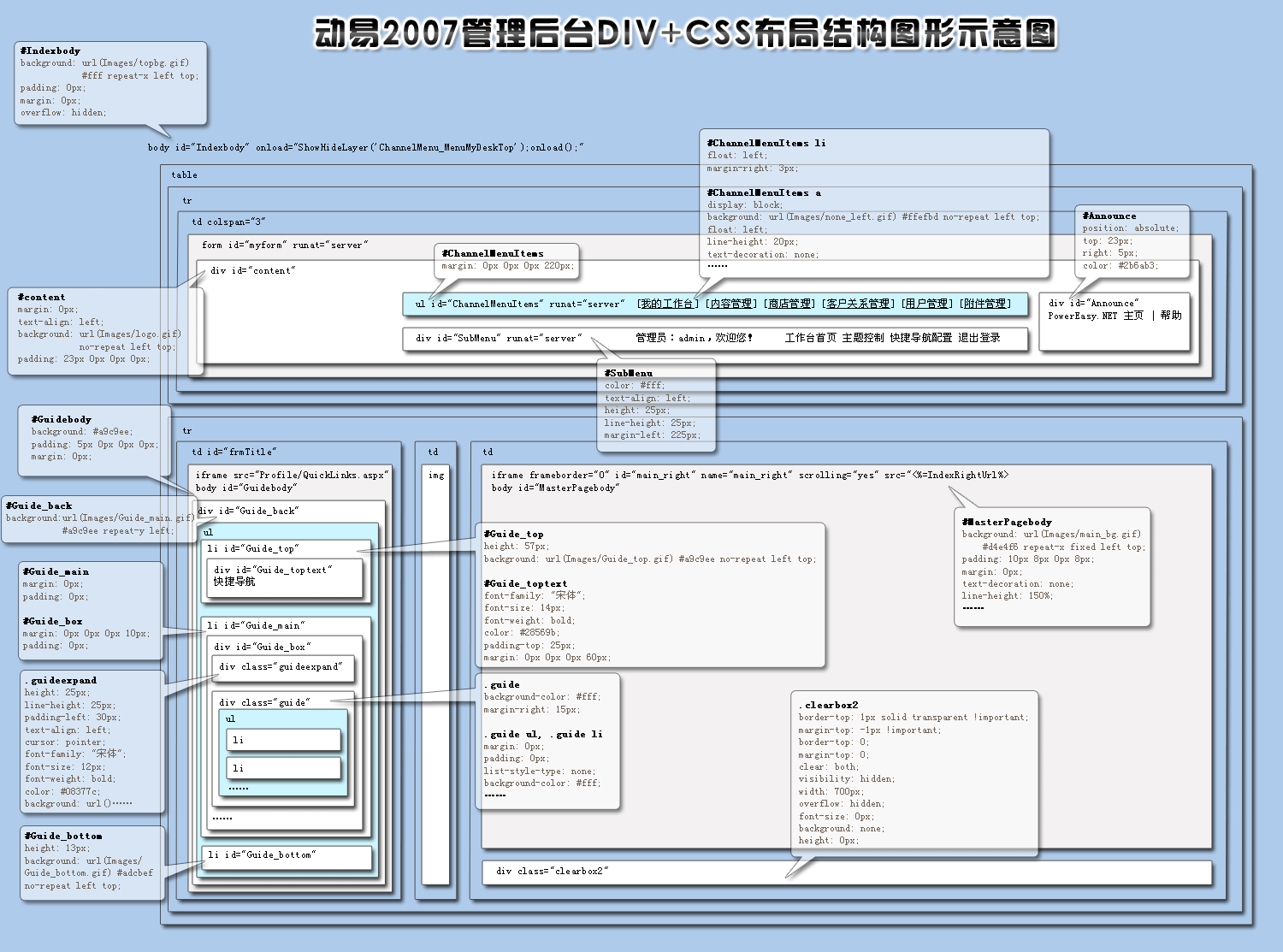The height and width of the screenshot is (952, 1283).
Task: Go to 附件管理 in channel menu
Action: click(985, 304)
